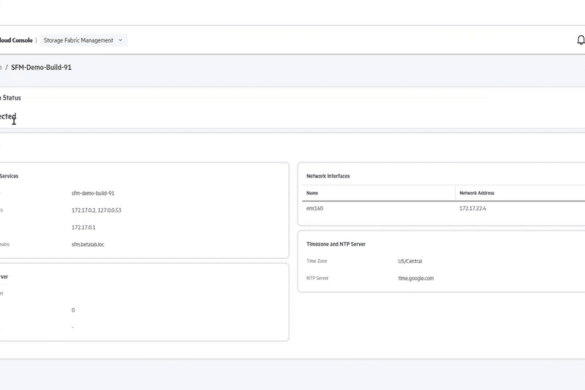Sort by the Network Address column header
The image size is (585, 390).
(x=477, y=193)
